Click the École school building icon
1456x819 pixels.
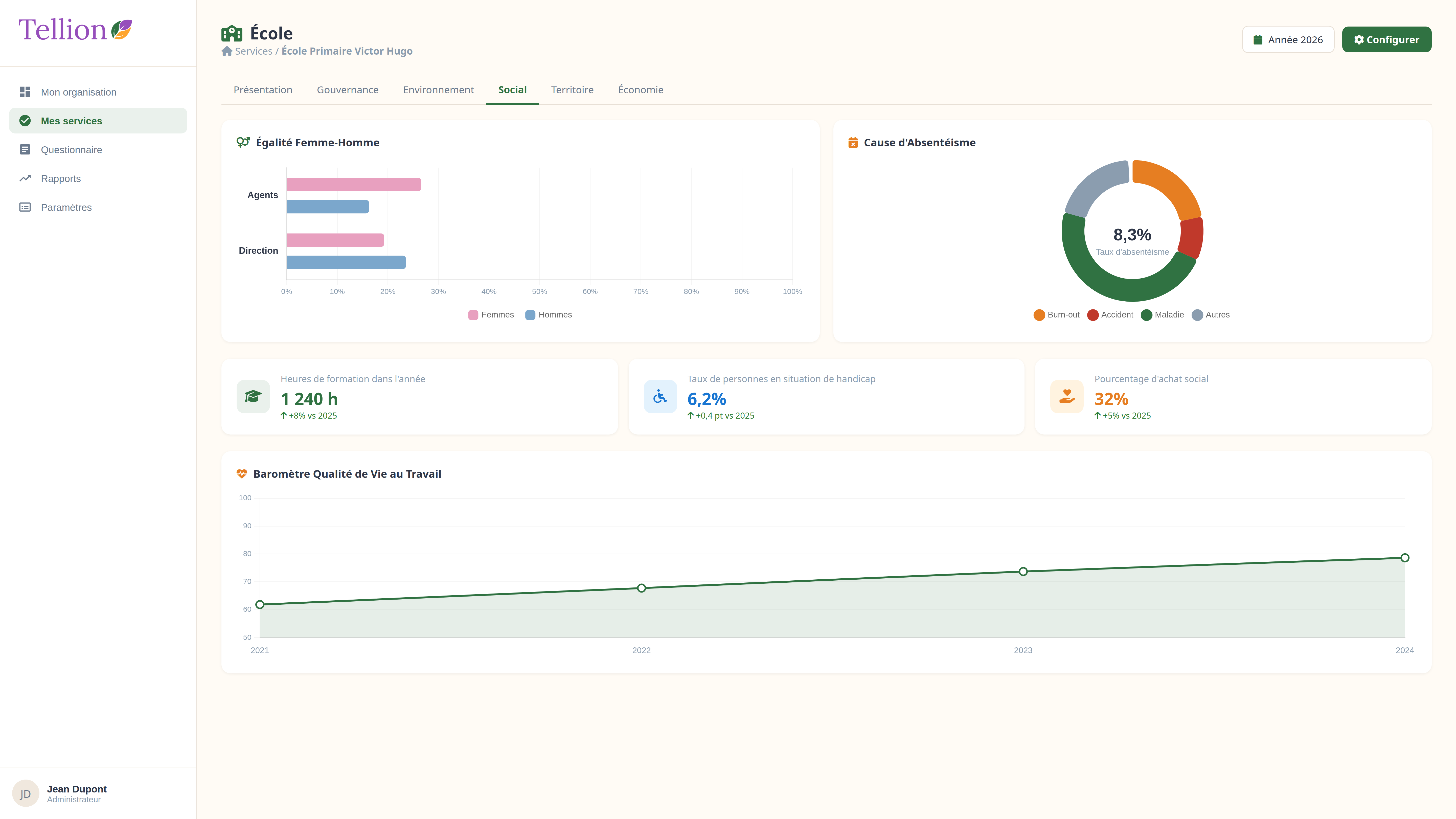pyautogui.click(x=232, y=33)
